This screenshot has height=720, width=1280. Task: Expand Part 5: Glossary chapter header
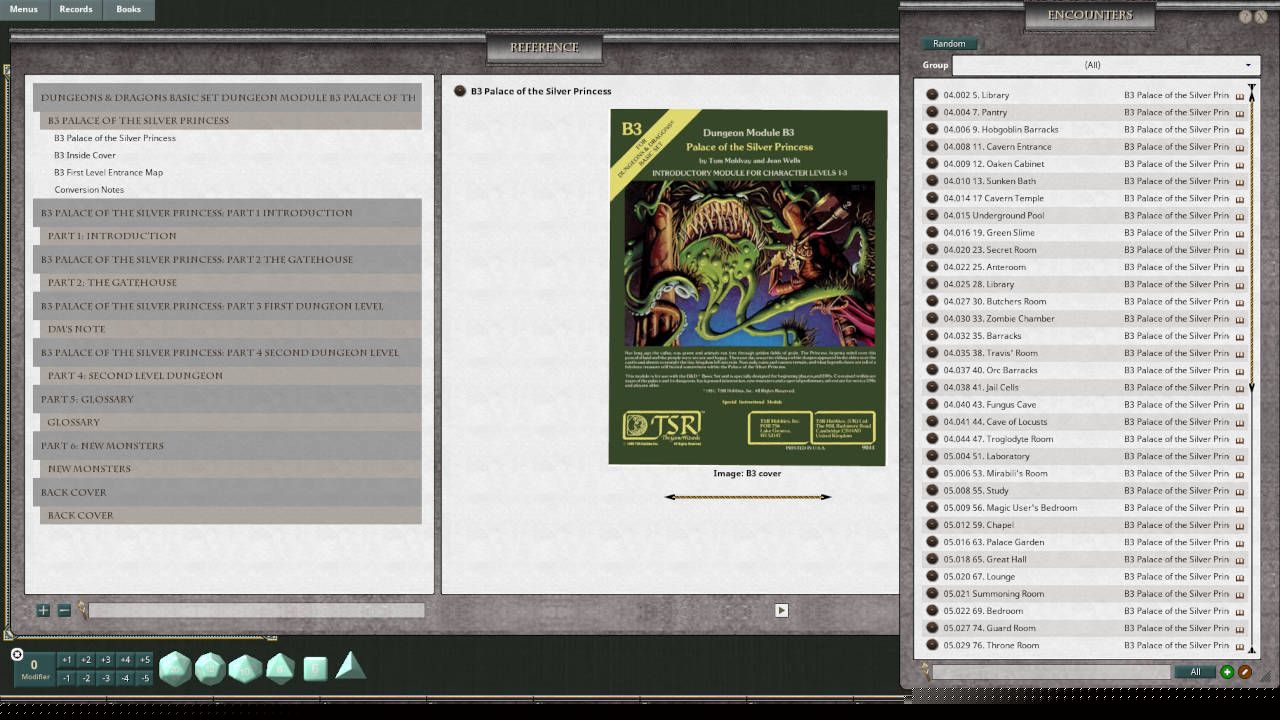[x=227, y=399]
